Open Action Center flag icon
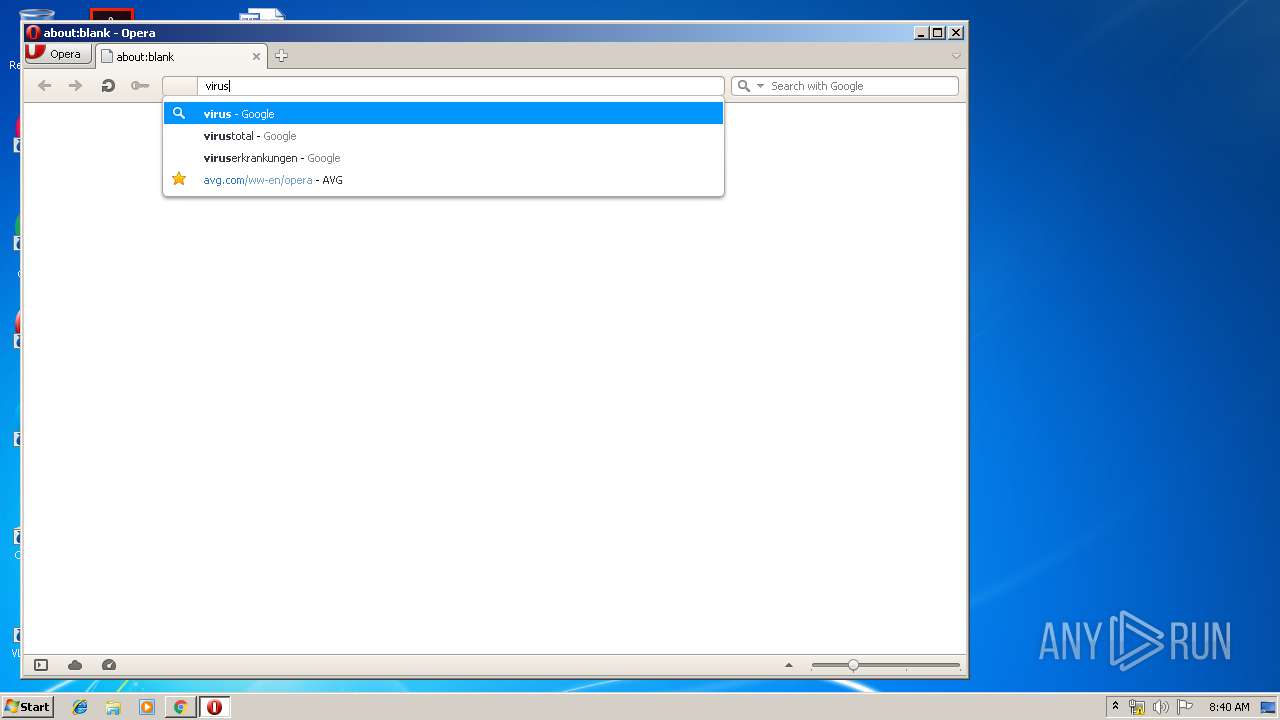Viewport: 1280px width, 720px height. [1184, 707]
